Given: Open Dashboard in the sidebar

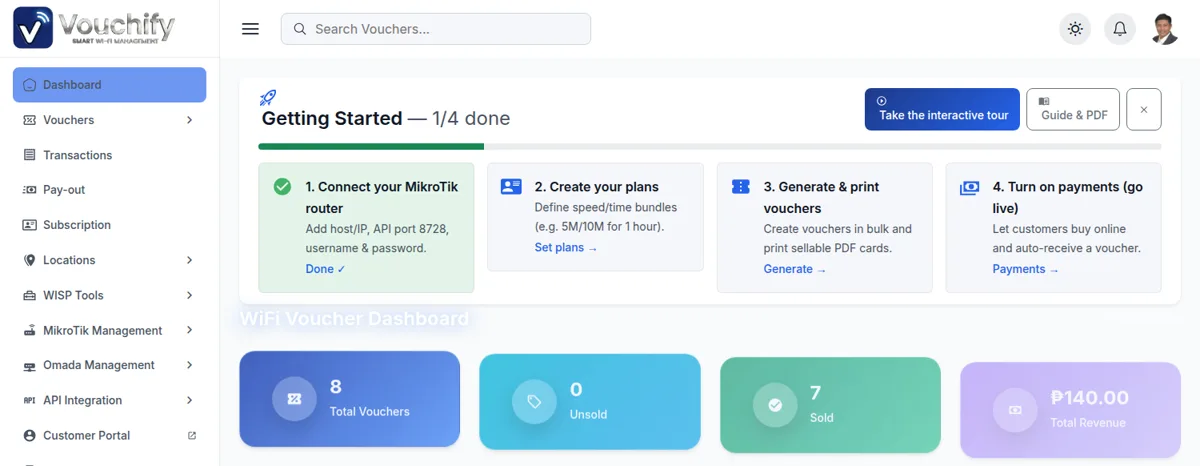Looking at the screenshot, I should point(109,85).
